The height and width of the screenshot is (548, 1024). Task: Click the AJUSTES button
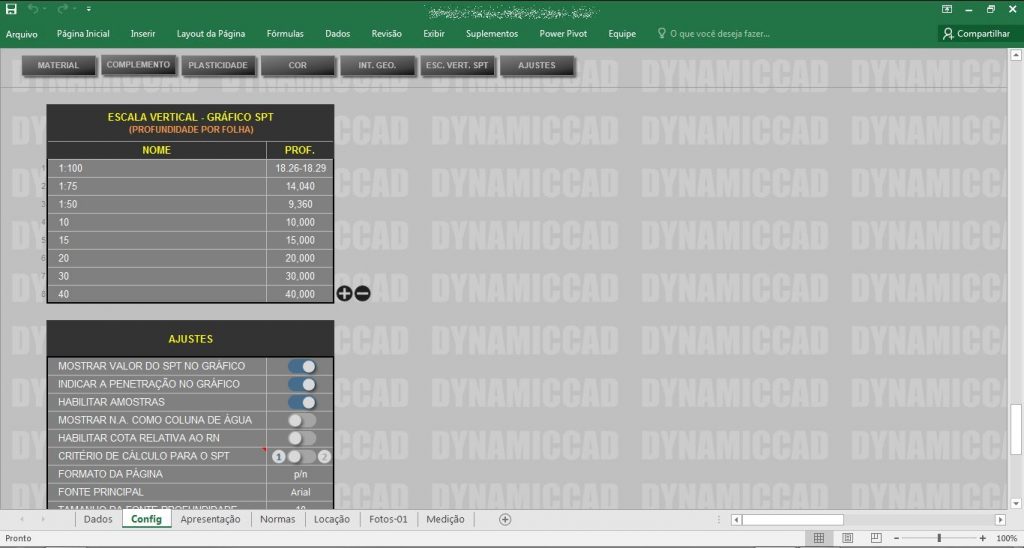[537, 65]
